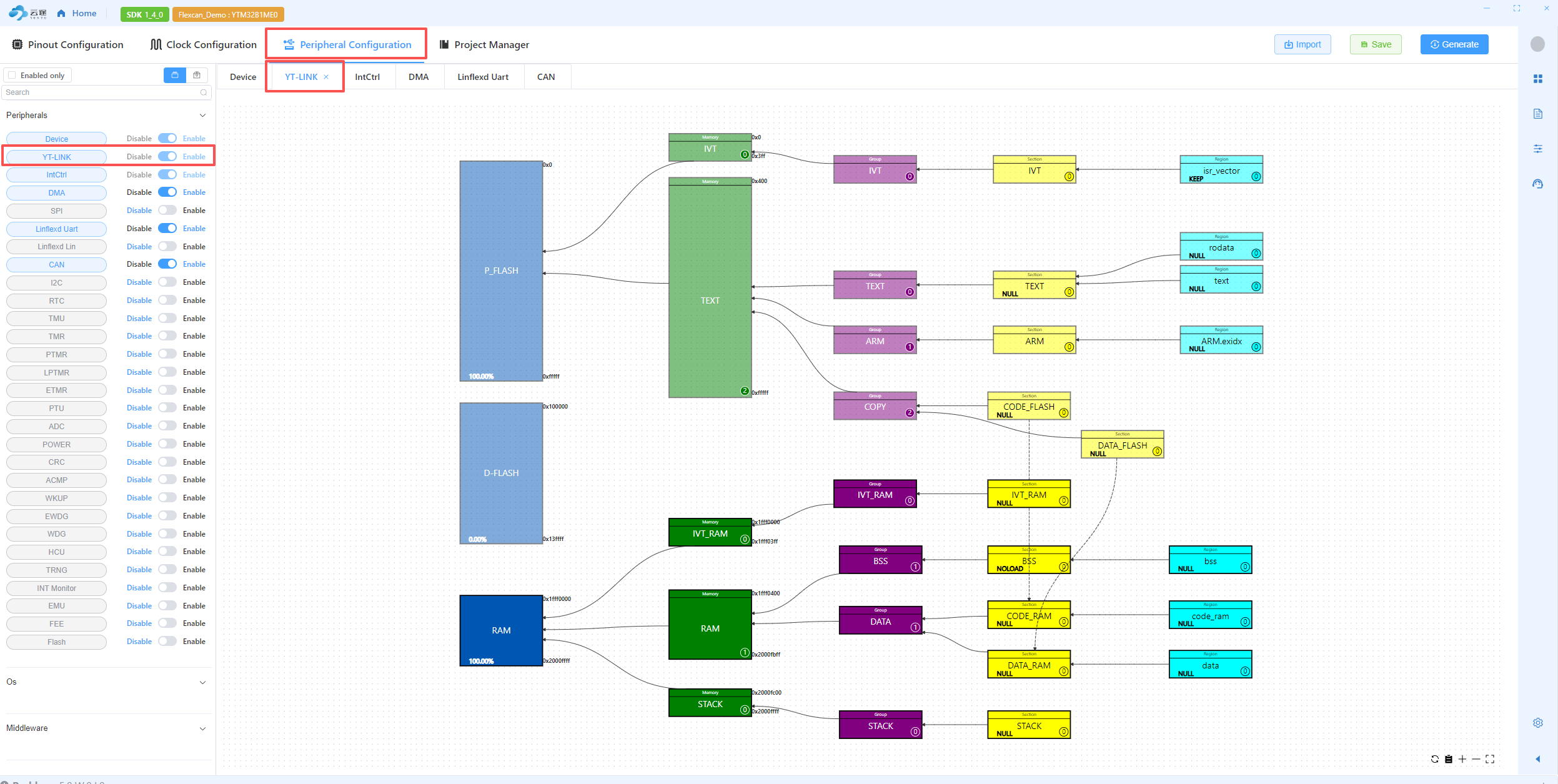Switch to the Clock Configuration tab
1558x784 pixels.
click(204, 44)
